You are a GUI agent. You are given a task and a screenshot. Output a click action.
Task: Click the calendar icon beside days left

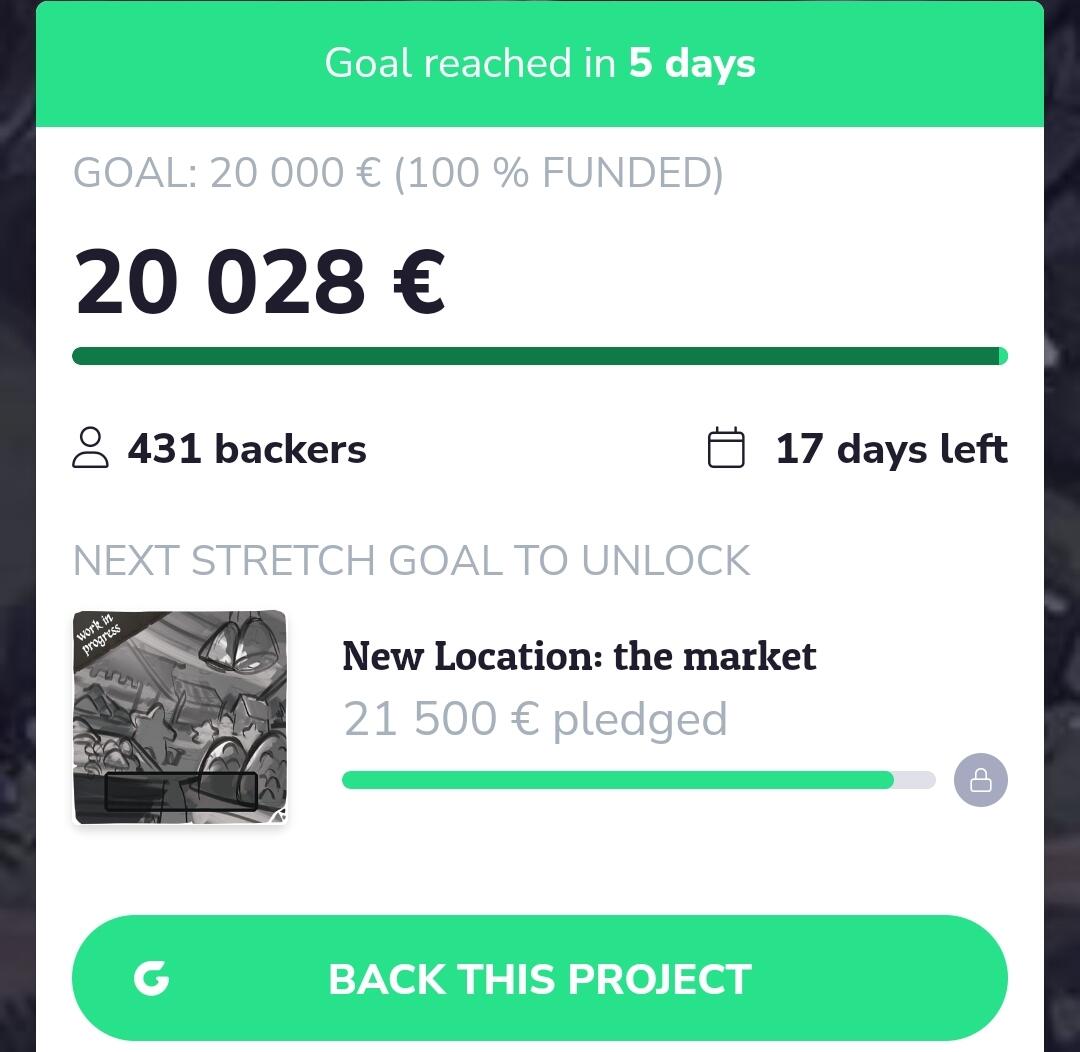point(726,448)
